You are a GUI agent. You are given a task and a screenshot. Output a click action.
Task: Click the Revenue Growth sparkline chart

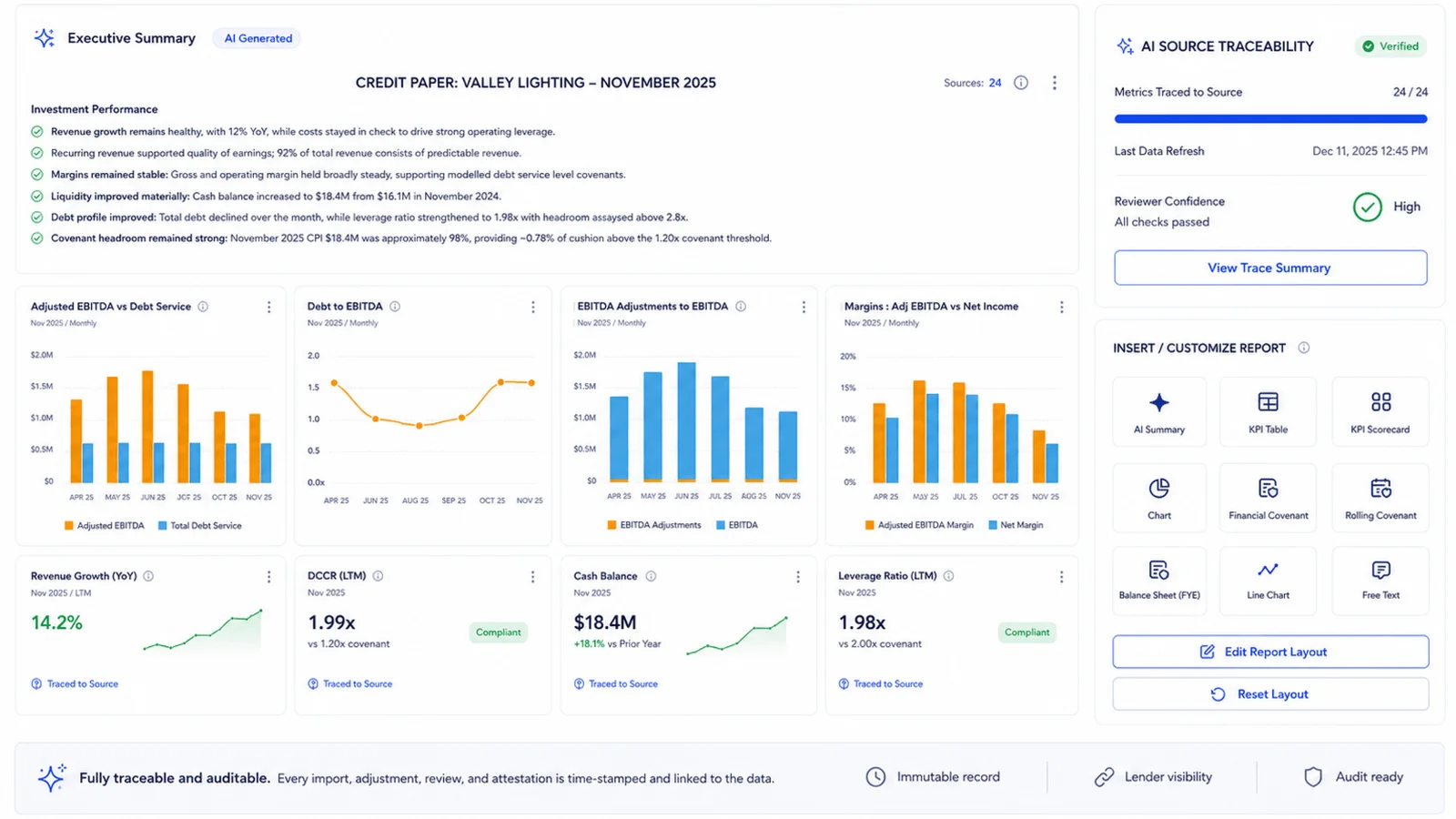pyautogui.click(x=203, y=631)
